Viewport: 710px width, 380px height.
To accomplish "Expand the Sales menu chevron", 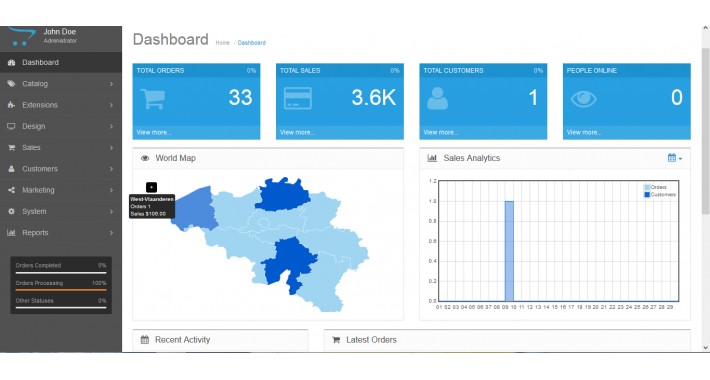I will coord(111,148).
